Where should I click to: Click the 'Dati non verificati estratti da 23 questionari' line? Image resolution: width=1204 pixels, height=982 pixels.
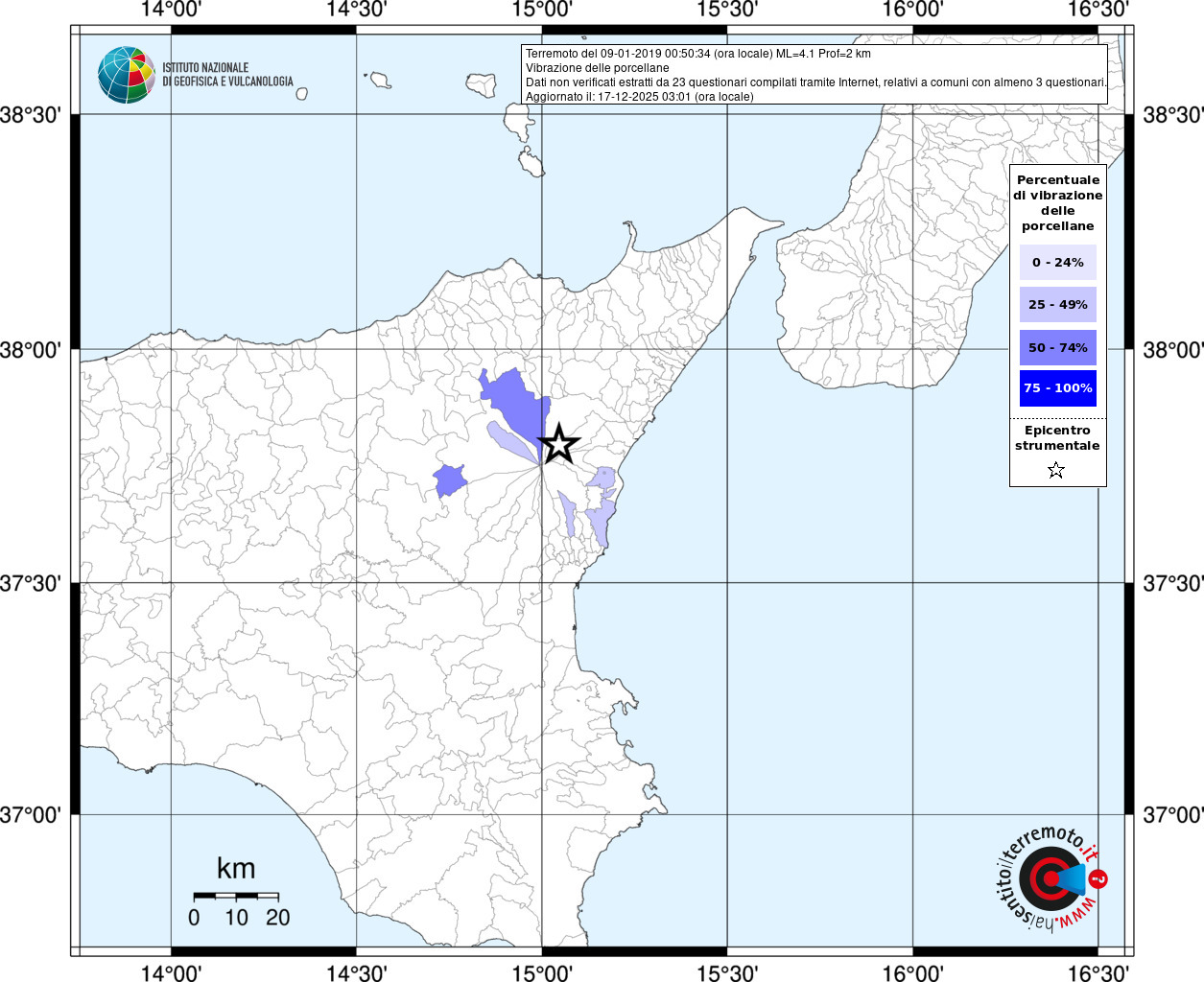point(815,82)
